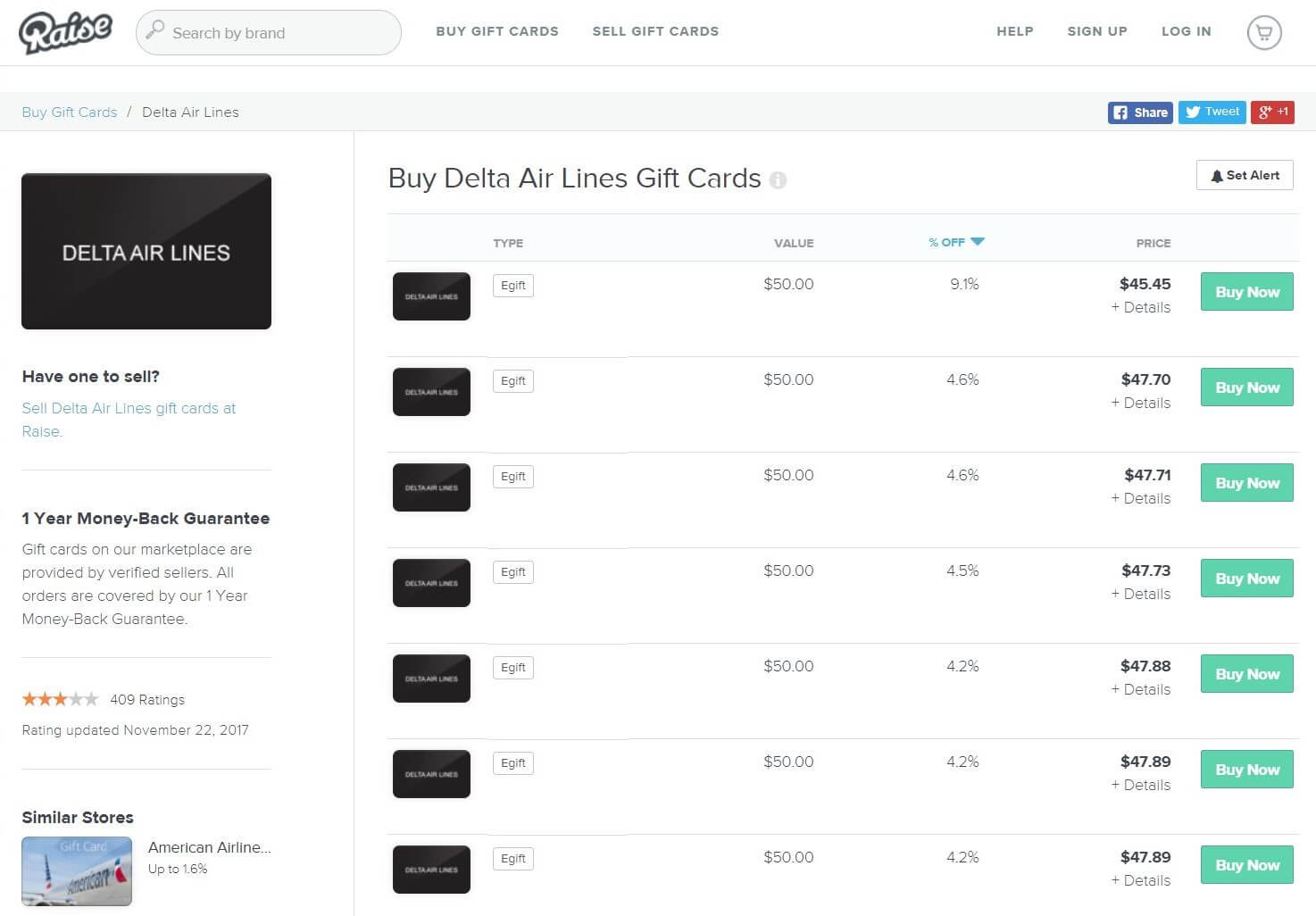Open the American Airlines similar store thumbnail

[x=77, y=870]
